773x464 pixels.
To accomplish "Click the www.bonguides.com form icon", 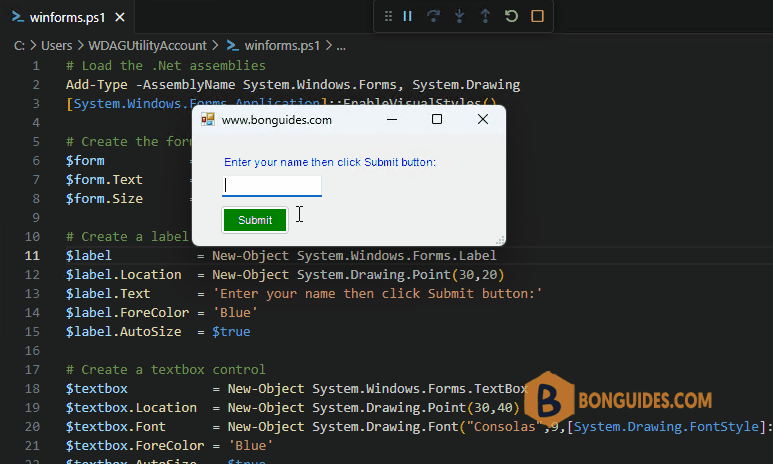I will tap(208, 119).
